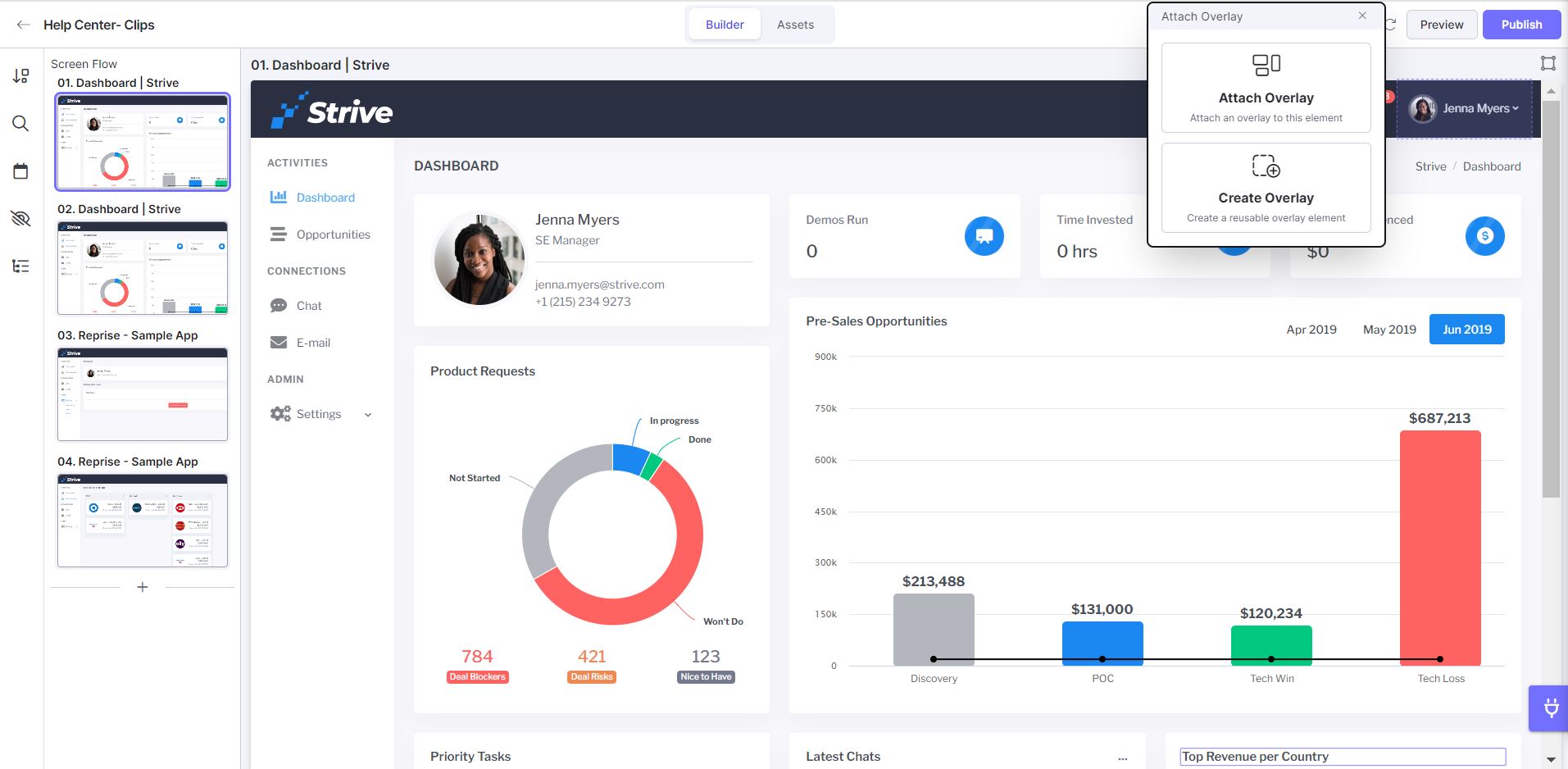
Task: Open the list tree icon in left rail
Action: [x=21, y=266]
